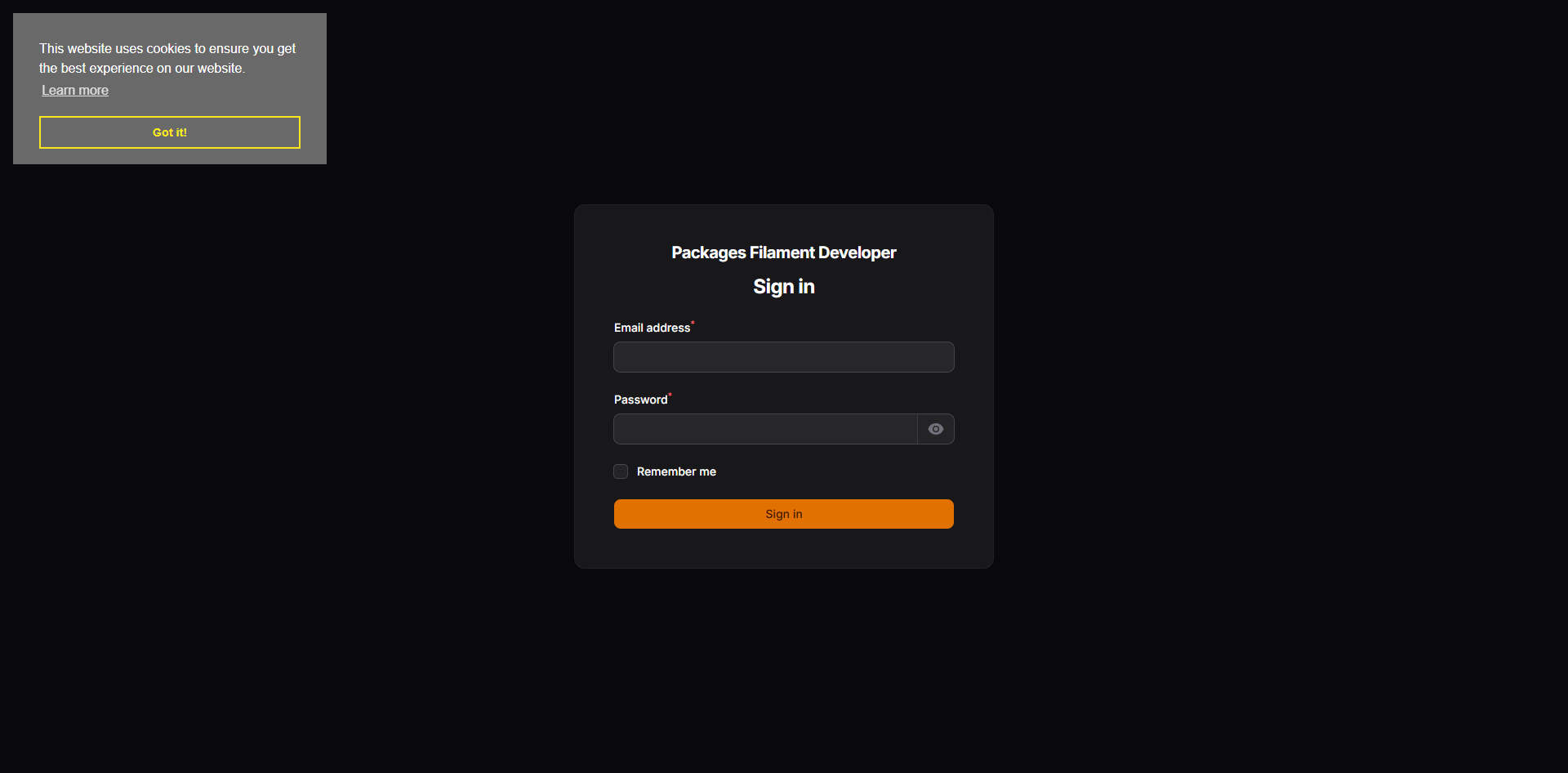Submit with the orange Sign in button
This screenshot has width=1568, height=773.
click(784, 514)
